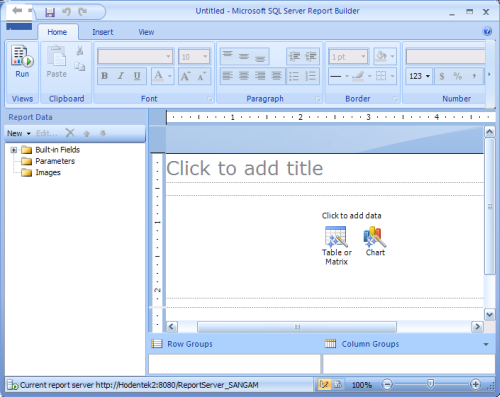This screenshot has width=500, height=397.
Task: Click the 'Click to add title' placeholder
Action: (245, 168)
